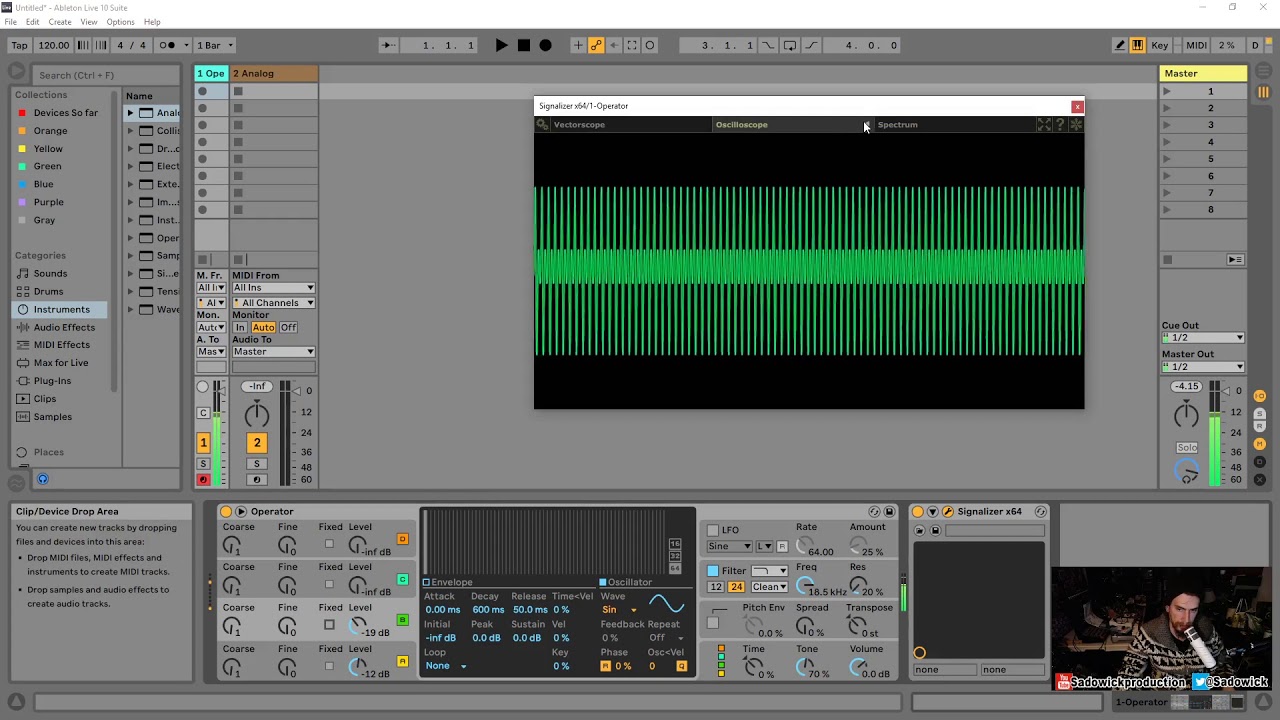Click the Signalizer fullscreen icon
Viewport: 1280px width, 720px height.
tap(1044, 125)
